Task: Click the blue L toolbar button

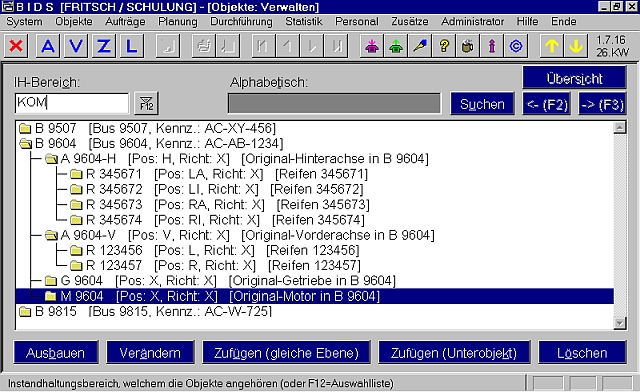Action: tap(131, 46)
